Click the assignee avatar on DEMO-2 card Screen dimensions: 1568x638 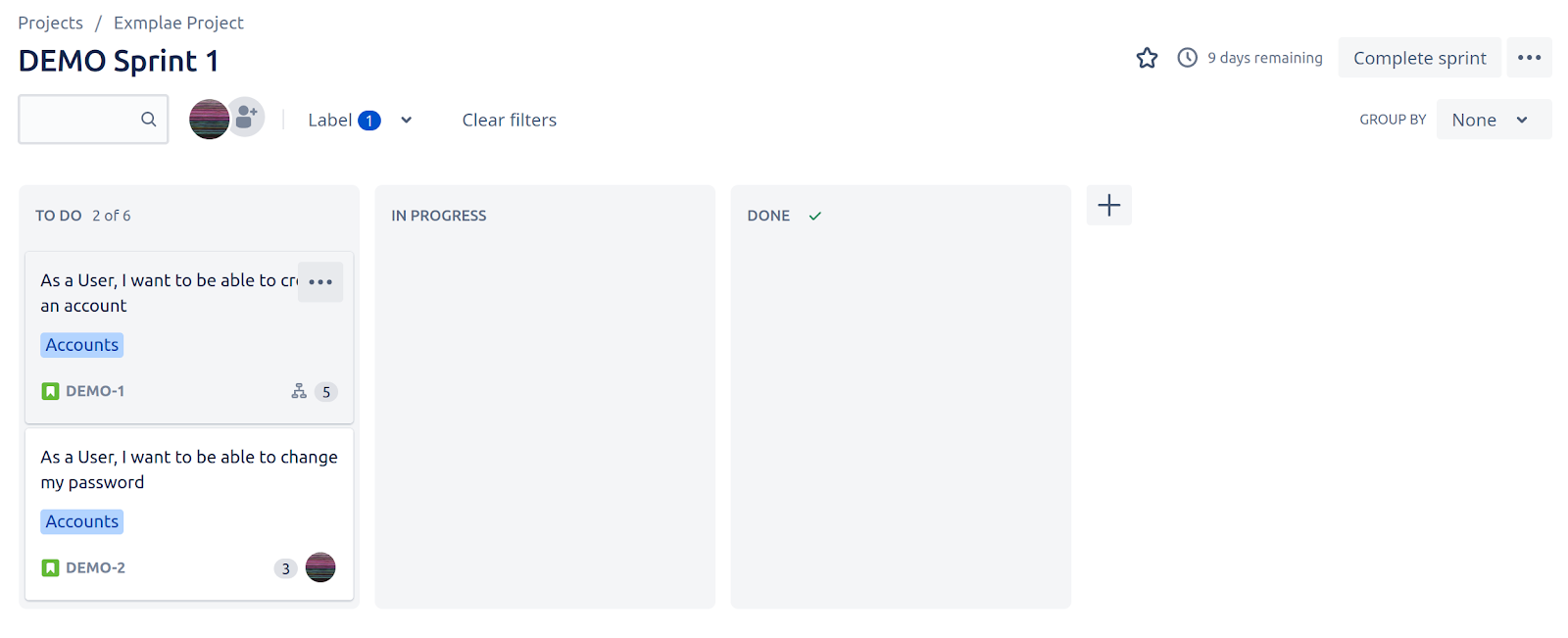320,567
